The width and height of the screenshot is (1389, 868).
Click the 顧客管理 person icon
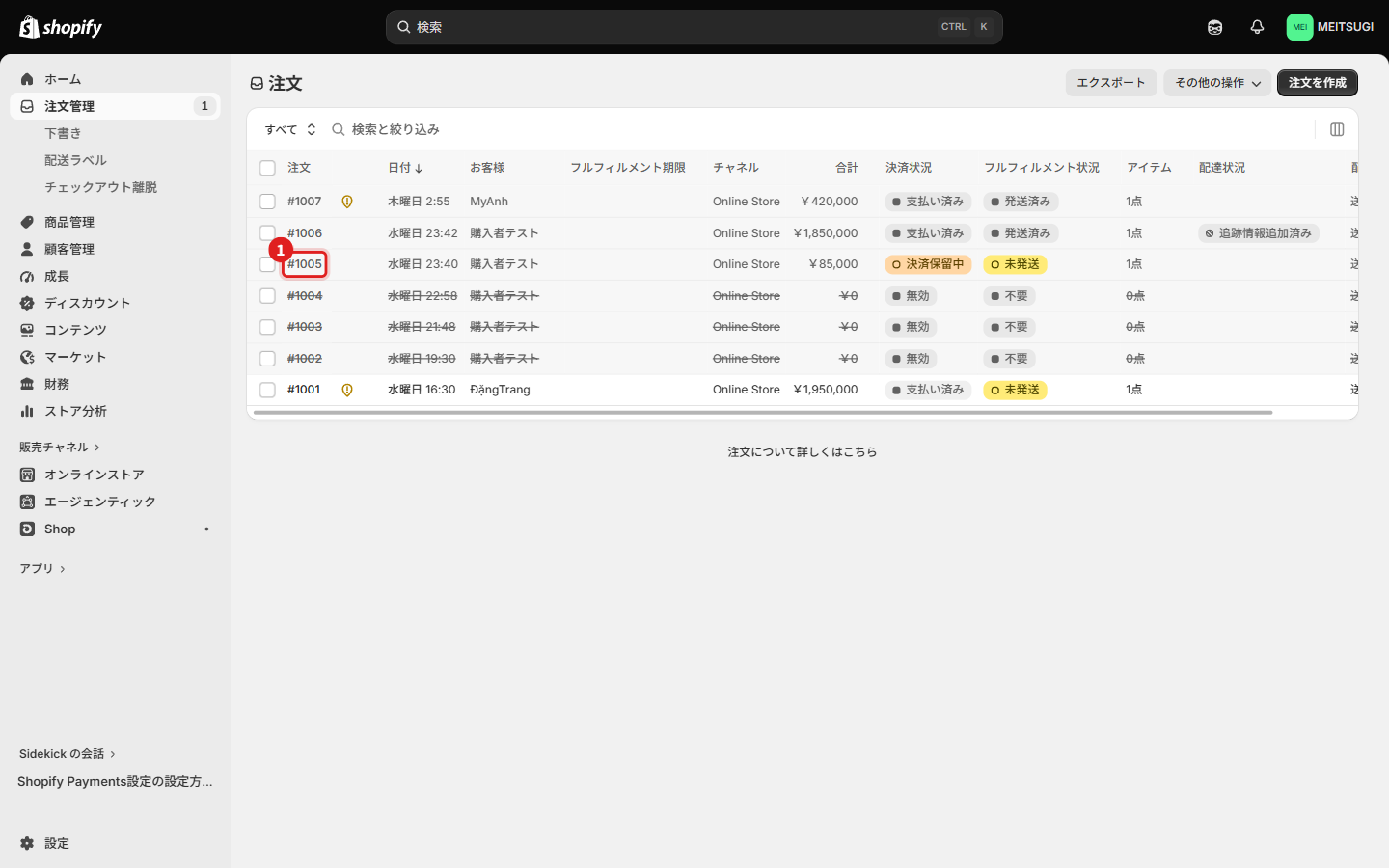27,249
